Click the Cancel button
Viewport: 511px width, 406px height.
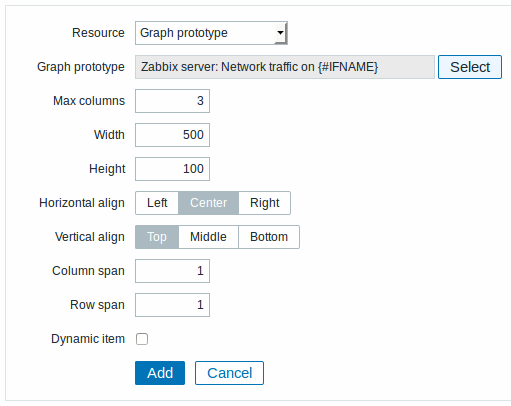[x=229, y=373]
